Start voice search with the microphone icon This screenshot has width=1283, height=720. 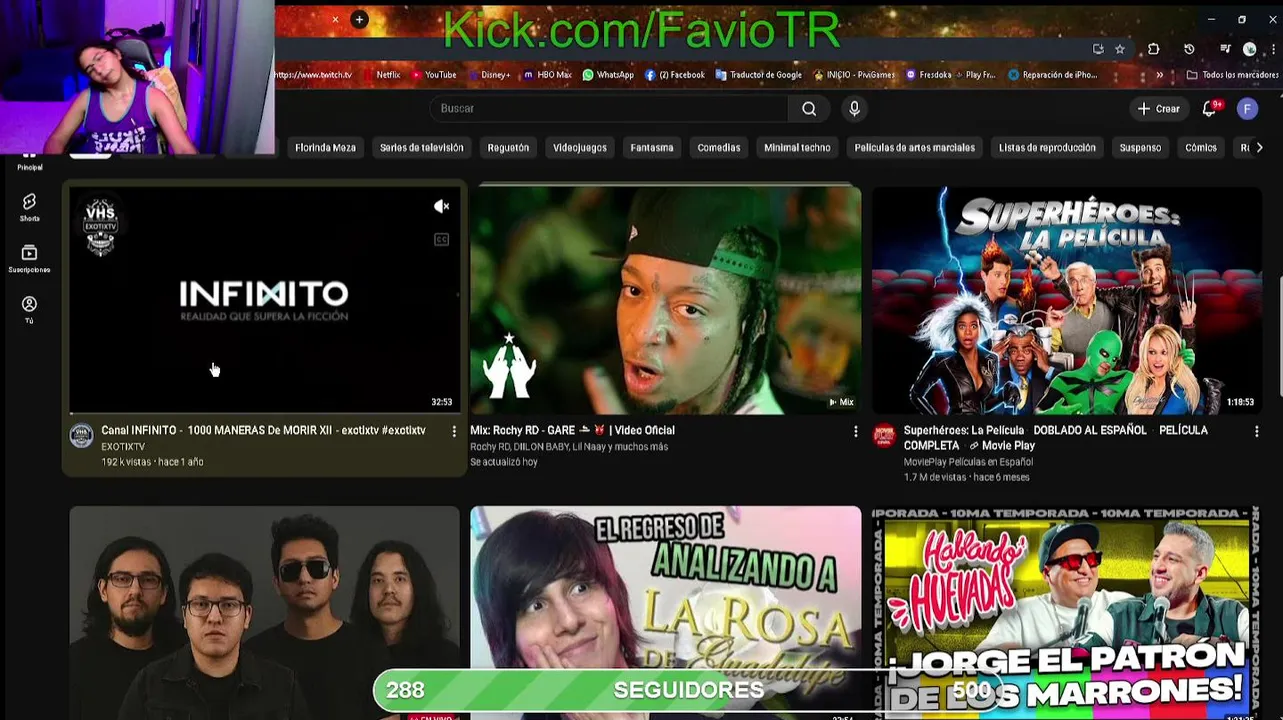(854, 109)
